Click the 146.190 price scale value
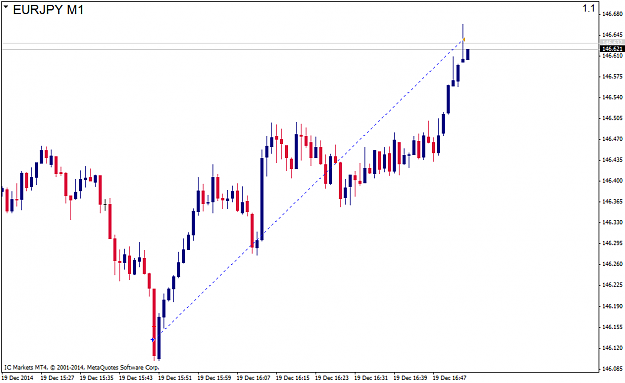 pyautogui.click(x=613, y=306)
